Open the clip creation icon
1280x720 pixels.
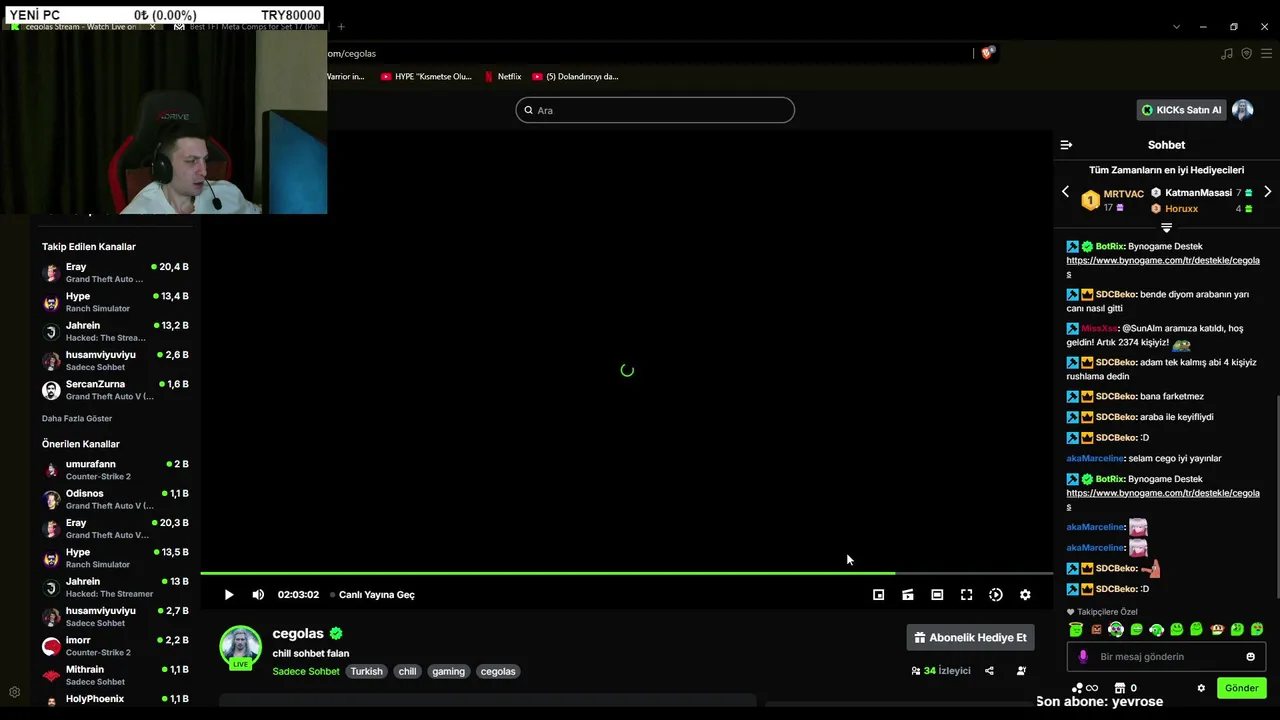coord(907,595)
